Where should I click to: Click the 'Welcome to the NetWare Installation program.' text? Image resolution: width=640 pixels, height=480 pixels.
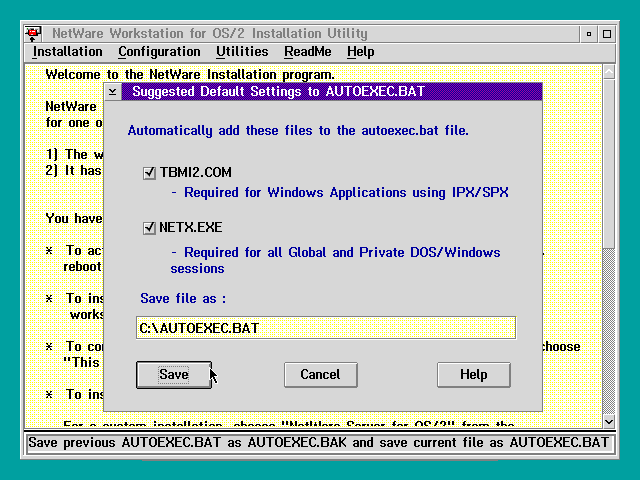[190, 75]
